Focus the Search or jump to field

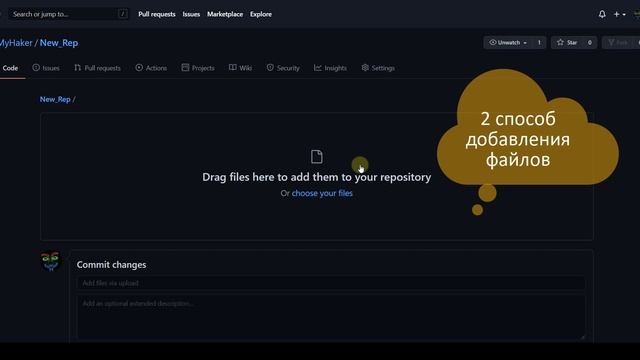pyautogui.click(x=69, y=14)
